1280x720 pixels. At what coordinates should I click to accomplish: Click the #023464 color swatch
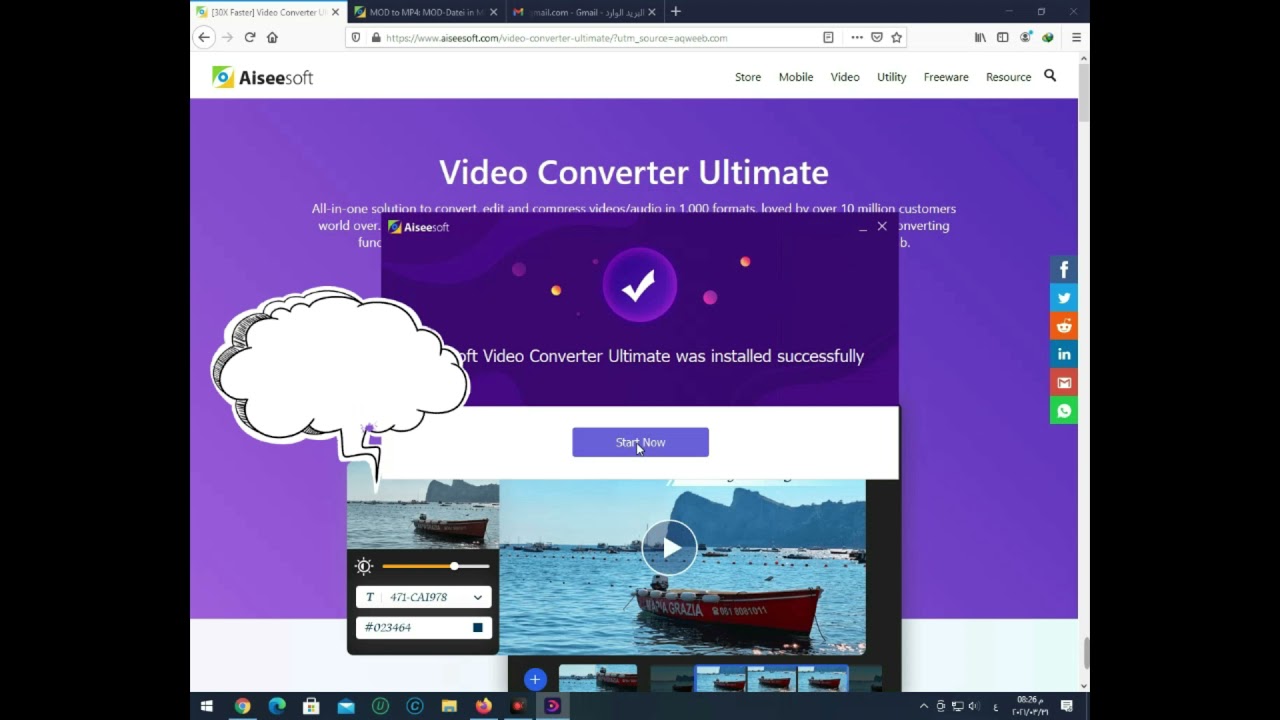(477, 627)
